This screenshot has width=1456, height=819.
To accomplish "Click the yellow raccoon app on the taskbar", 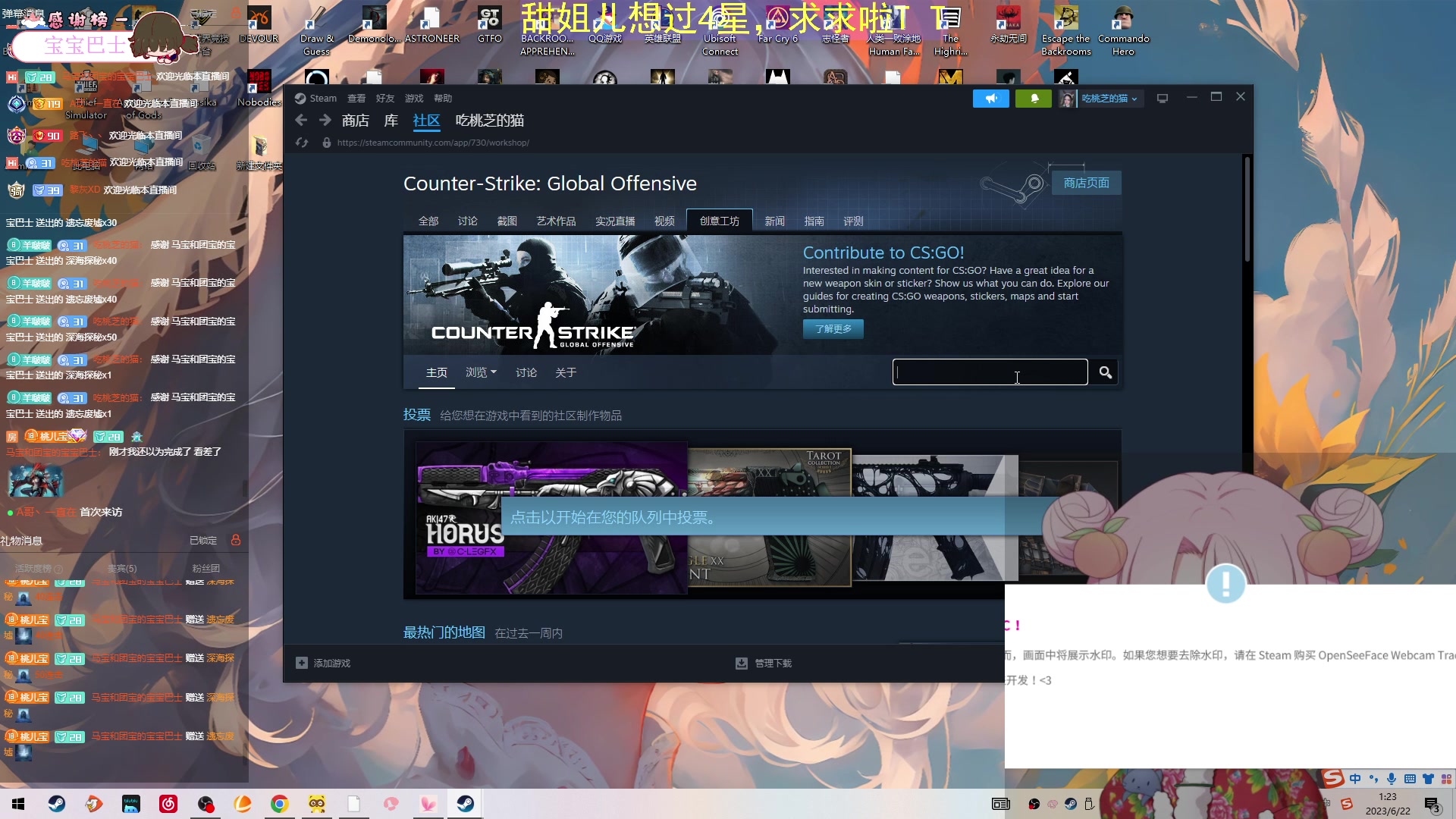I will (x=317, y=804).
